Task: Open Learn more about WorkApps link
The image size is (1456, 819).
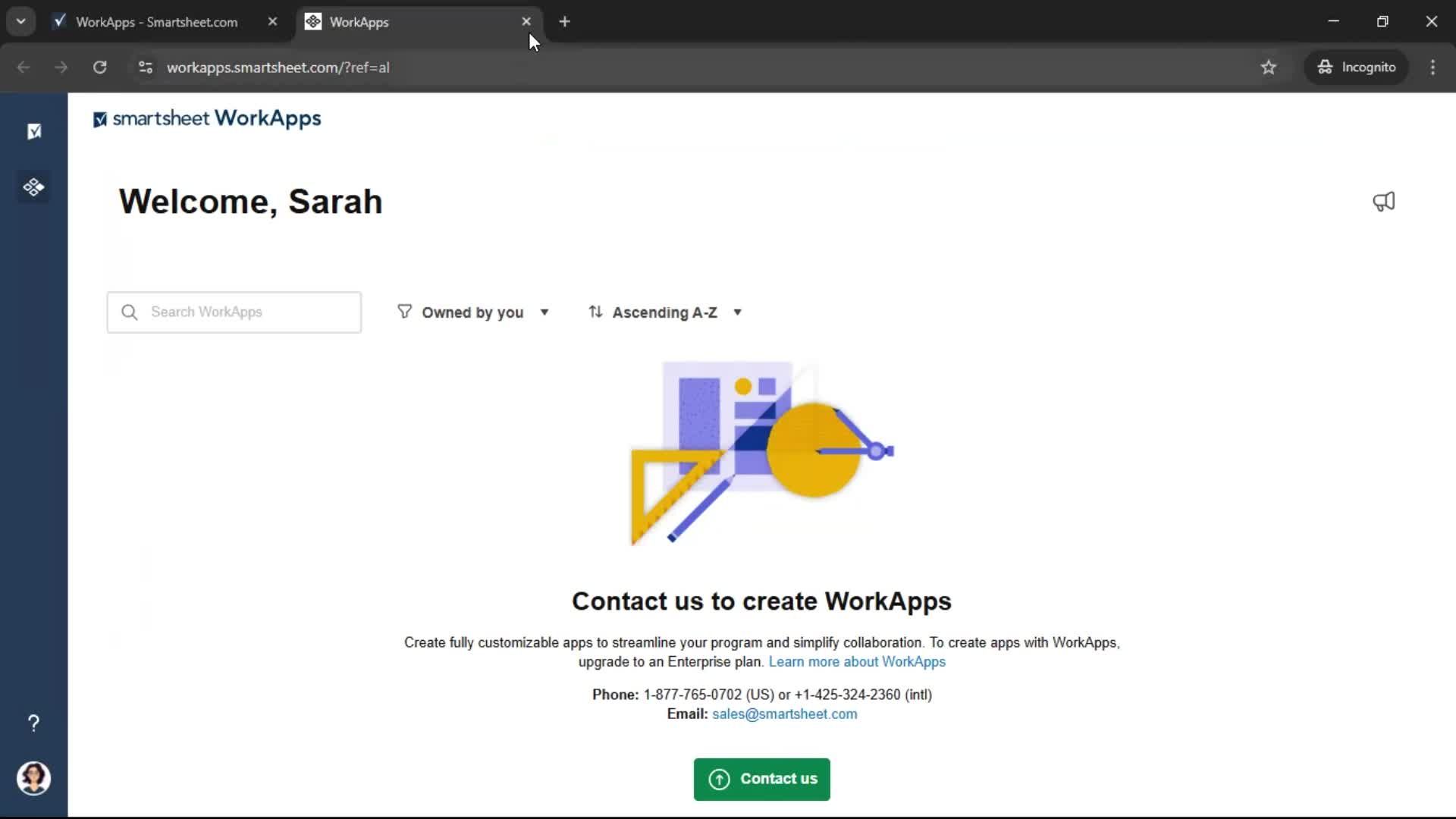Action: [x=857, y=662]
